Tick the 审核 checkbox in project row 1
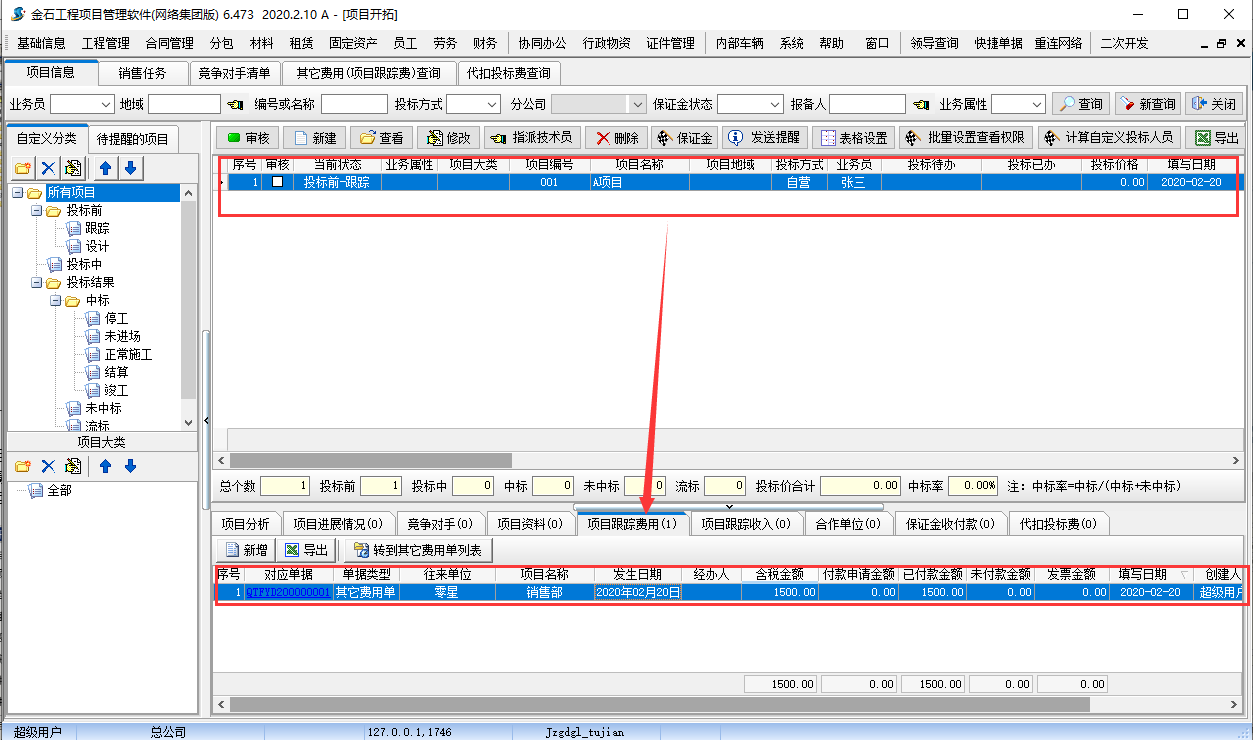Image resolution: width=1253 pixels, height=740 pixels. click(277, 182)
